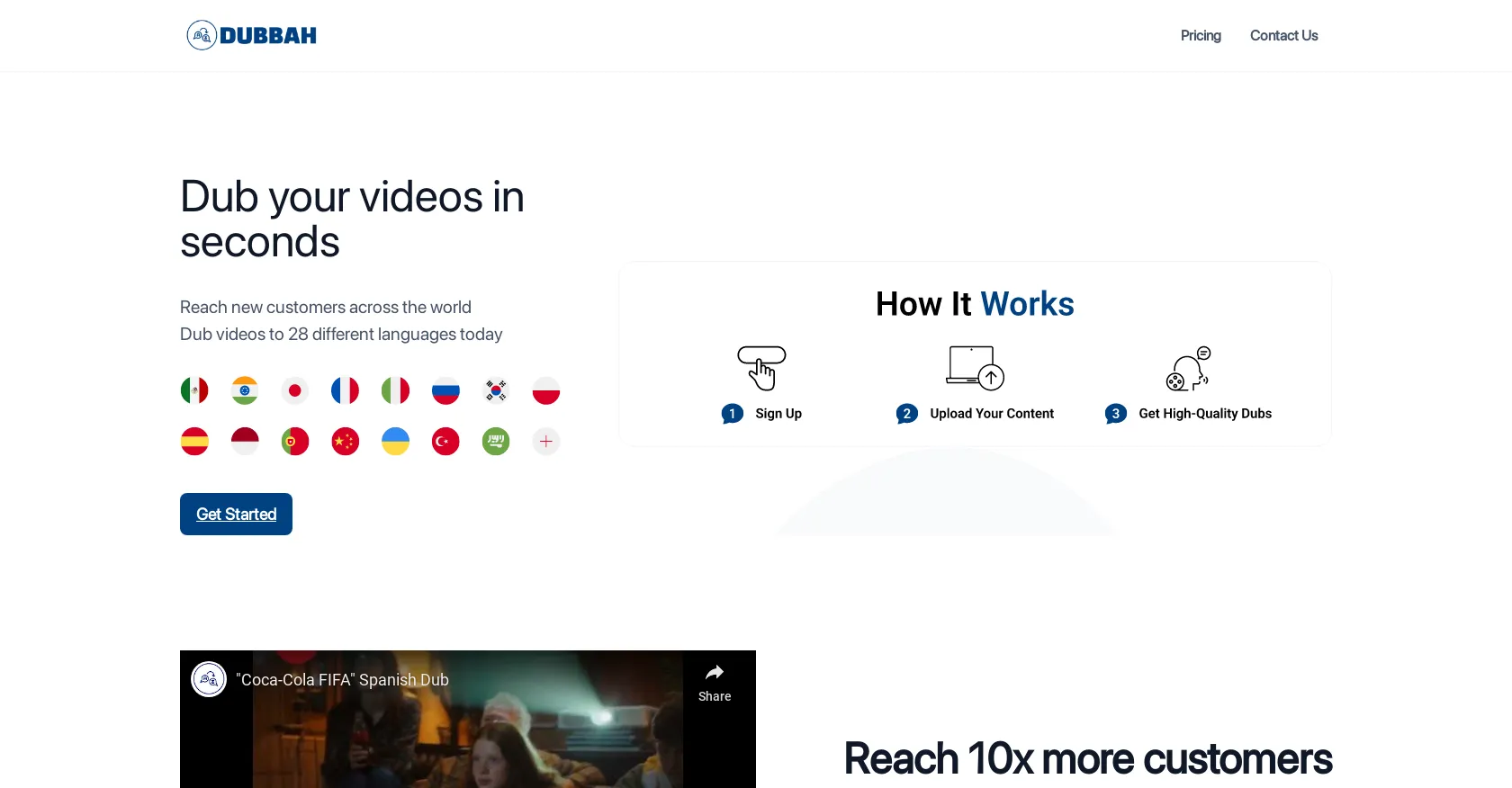Screen dimensions: 1512x788
Task: Click the Dubbah logo in header
Action: click(251, 35)
